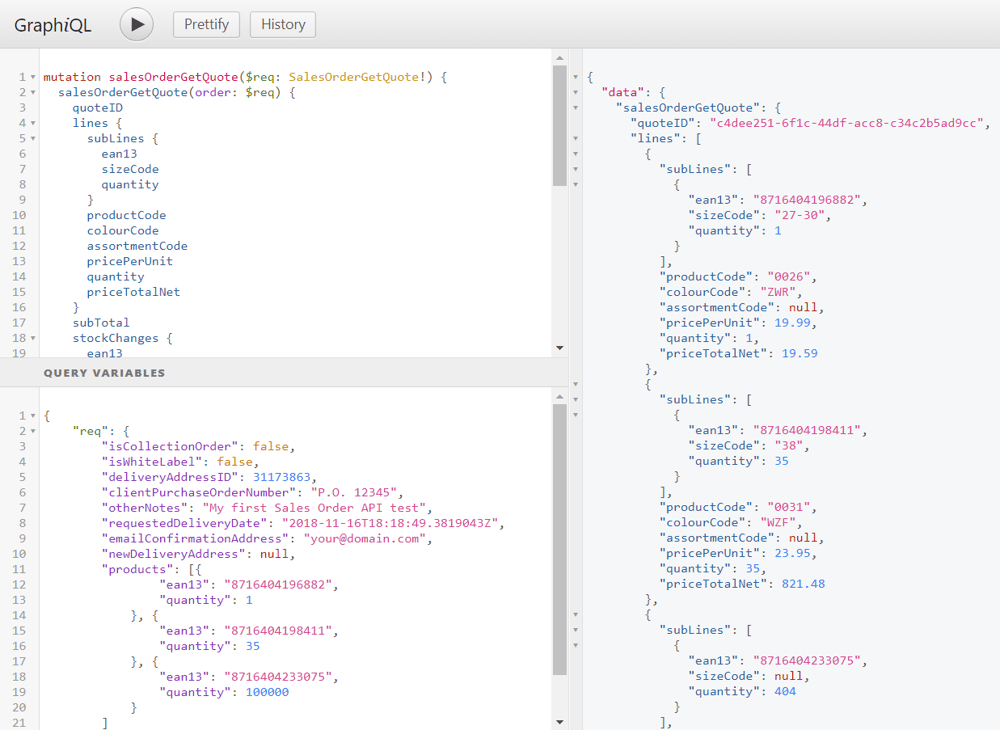The image size is (1000, 730).
Task: Click the quoteID UUID value in the result
Action: coord(846,123)
